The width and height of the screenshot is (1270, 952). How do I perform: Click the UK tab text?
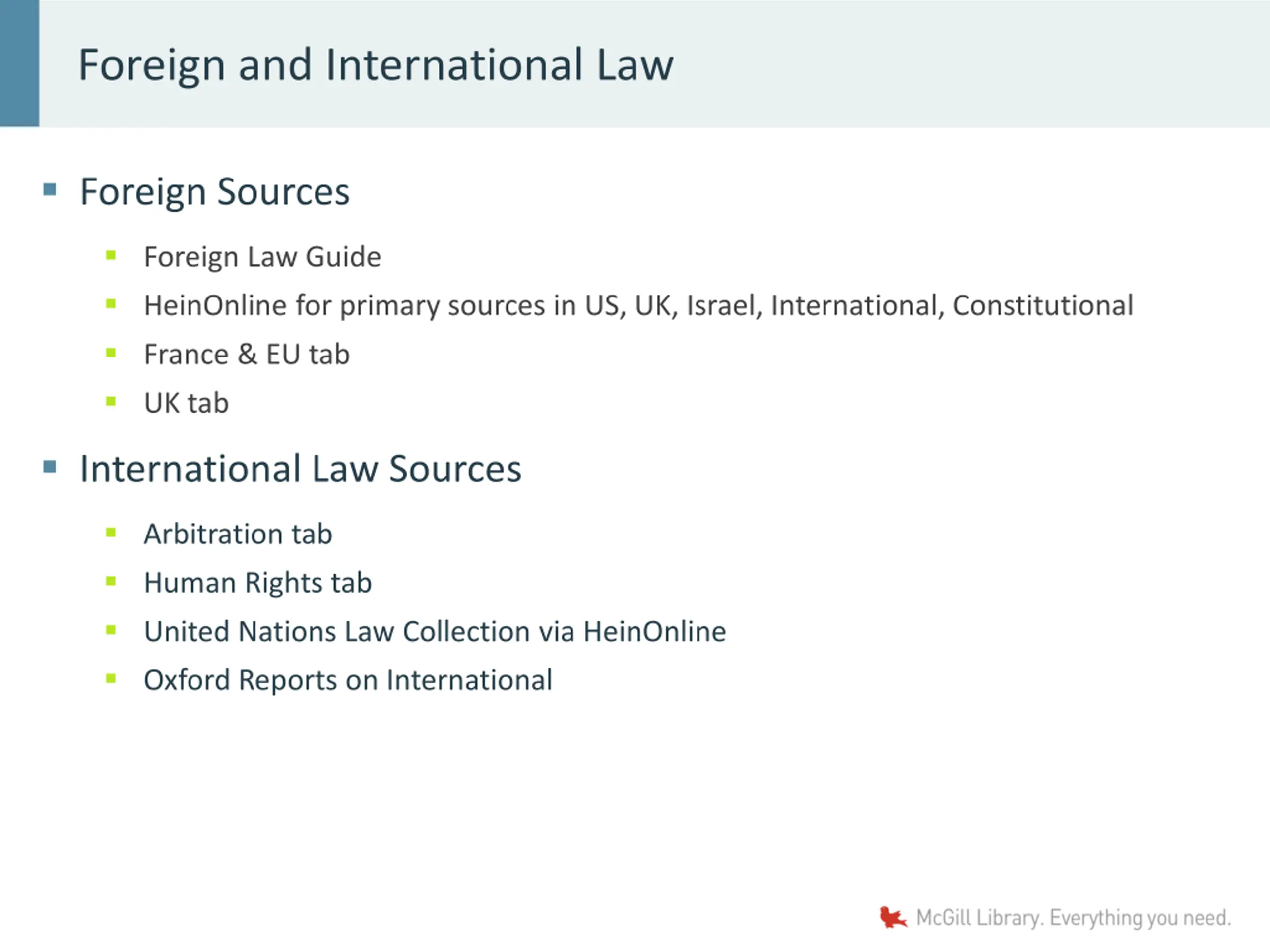(186, 403)
